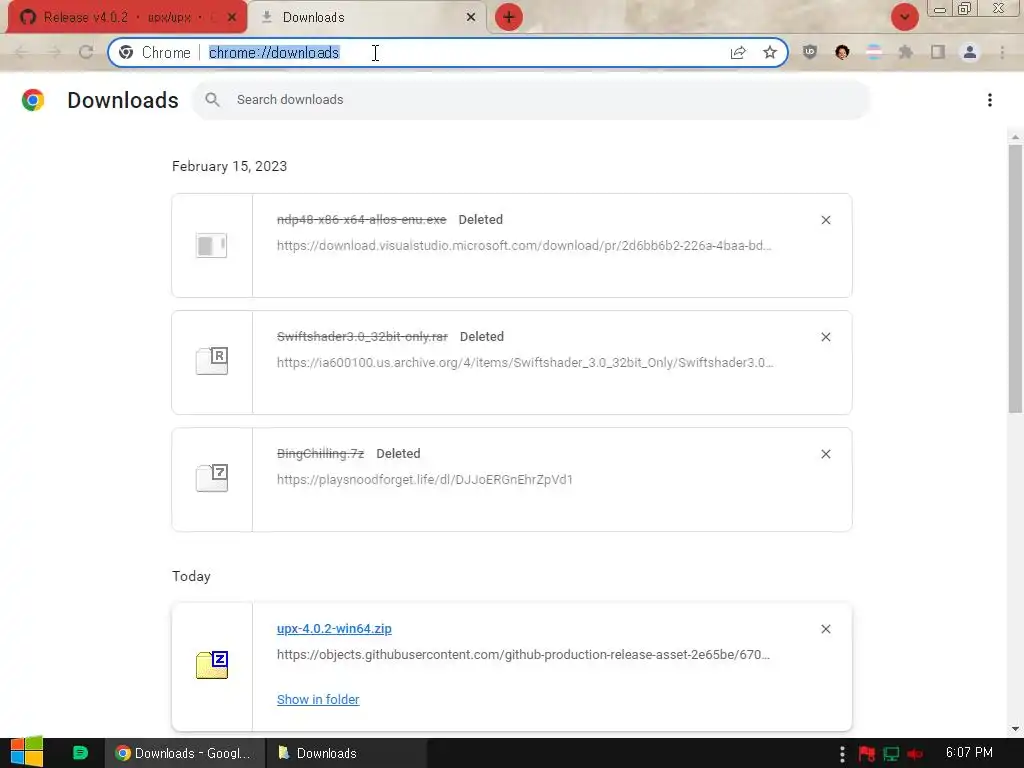Click the browser forward arrow

pos(54,52)
